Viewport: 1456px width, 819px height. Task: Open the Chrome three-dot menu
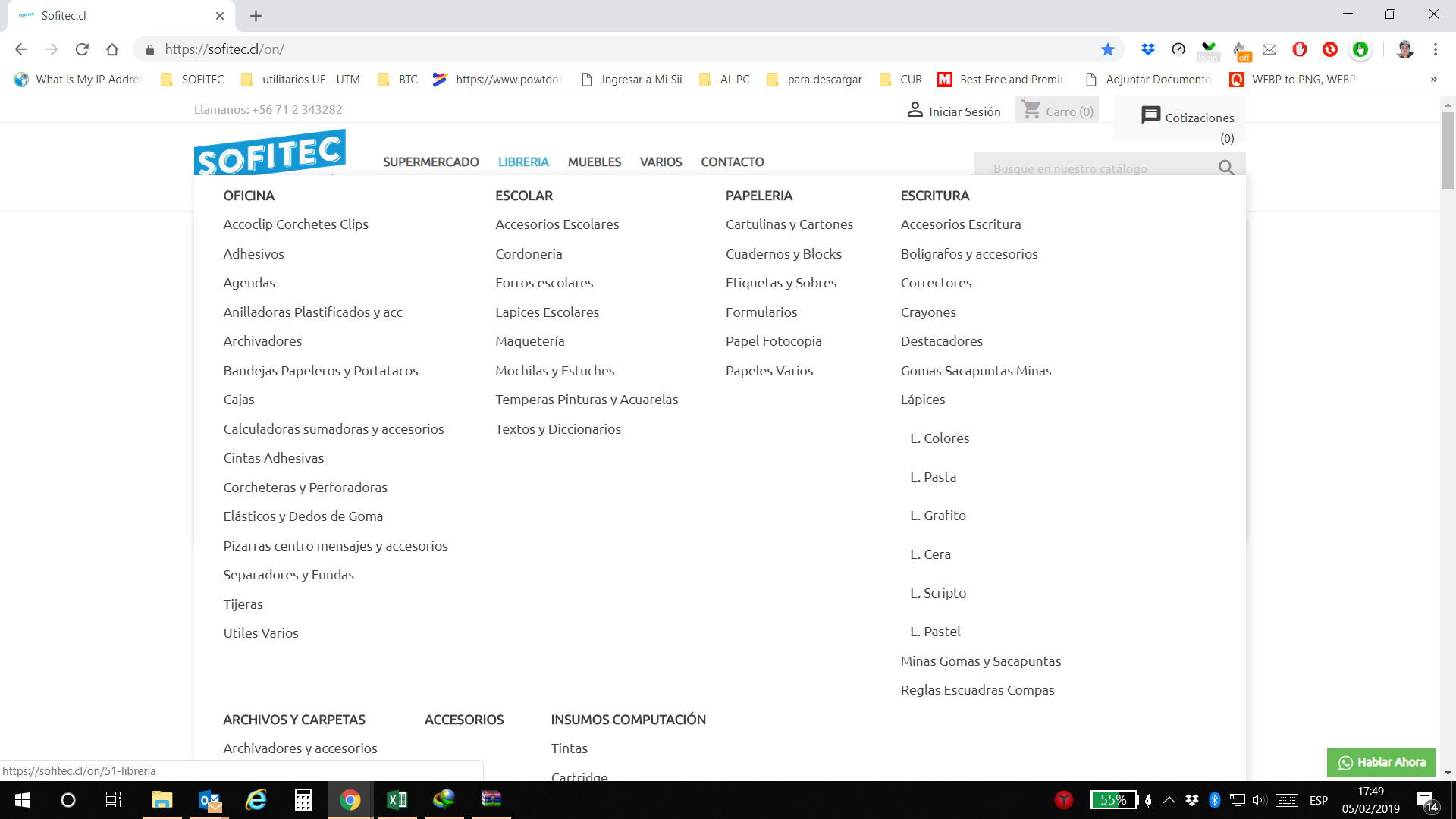1435,49
